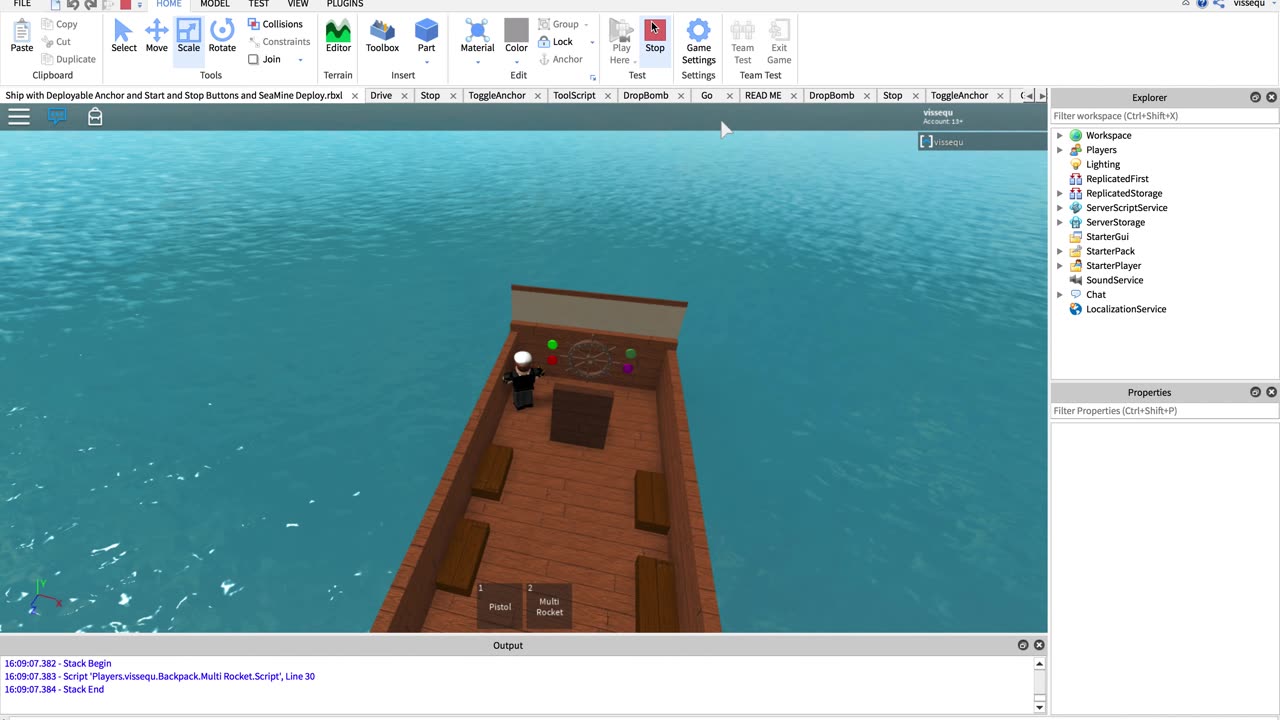Click the Copy button in Clipboard
1280x720 pixels.
click(59, 24)
